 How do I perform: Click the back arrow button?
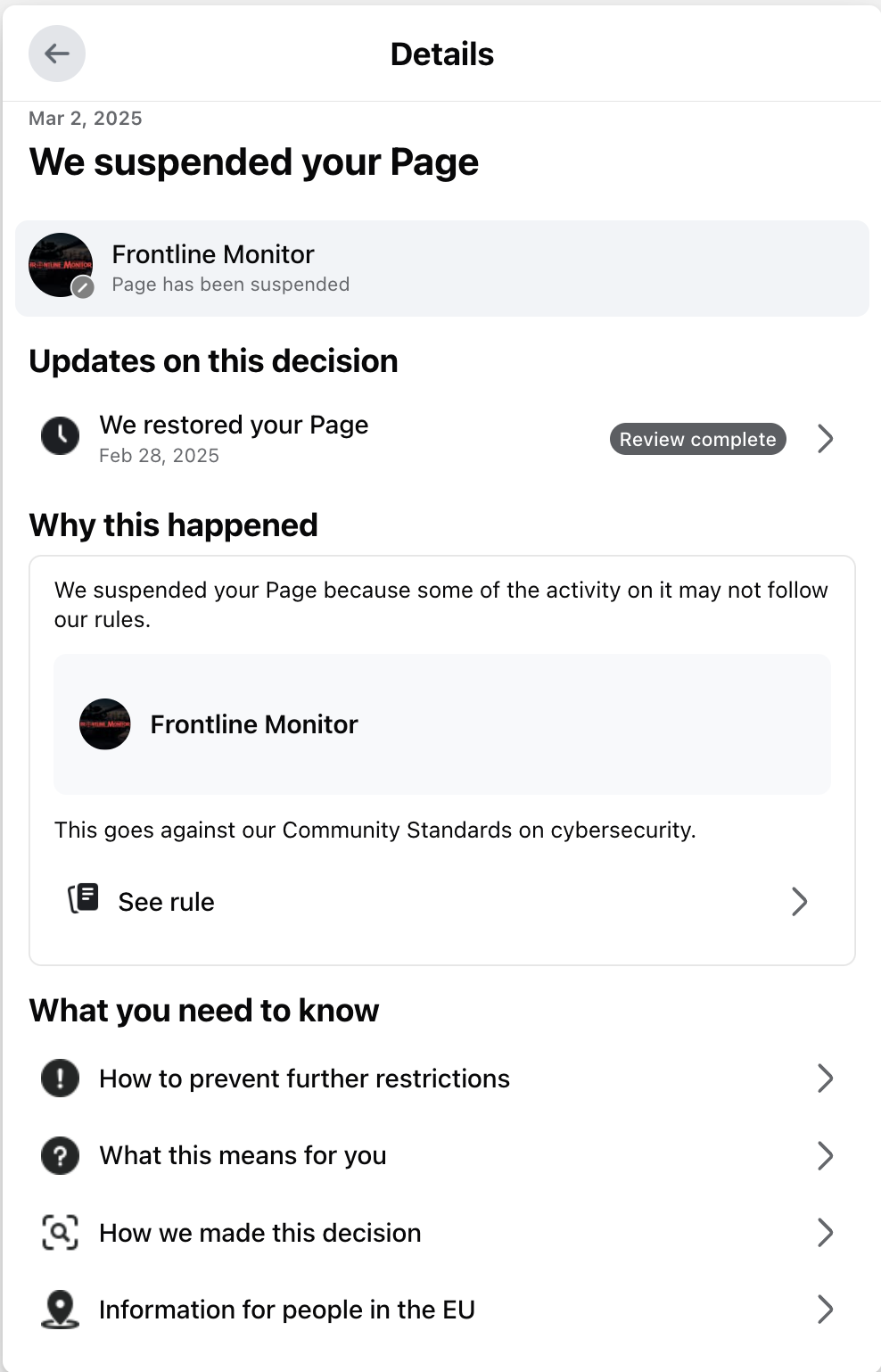pos(57,54)
